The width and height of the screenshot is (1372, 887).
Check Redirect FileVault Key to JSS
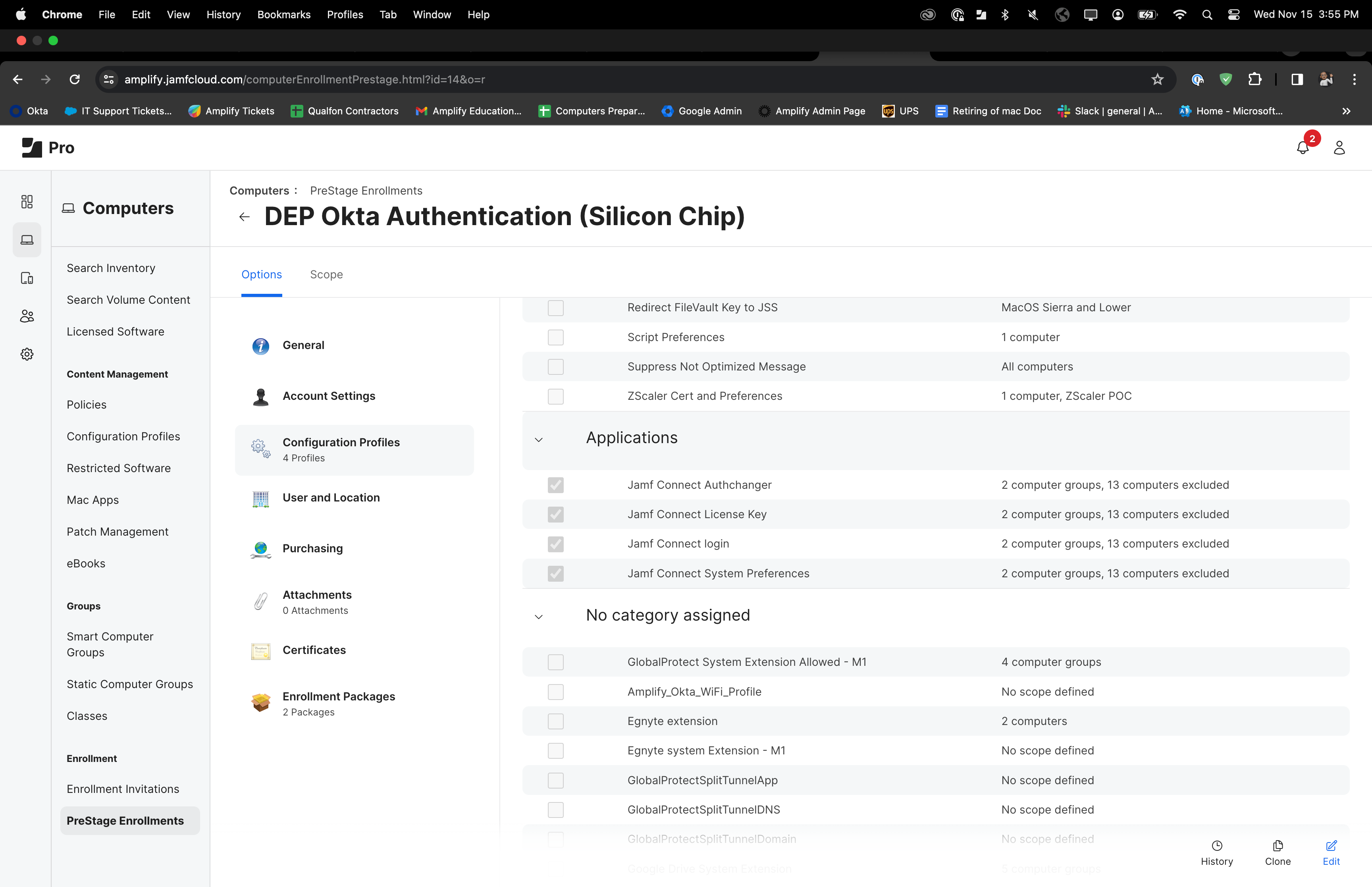pyautogui.click(x=555, y=308)
